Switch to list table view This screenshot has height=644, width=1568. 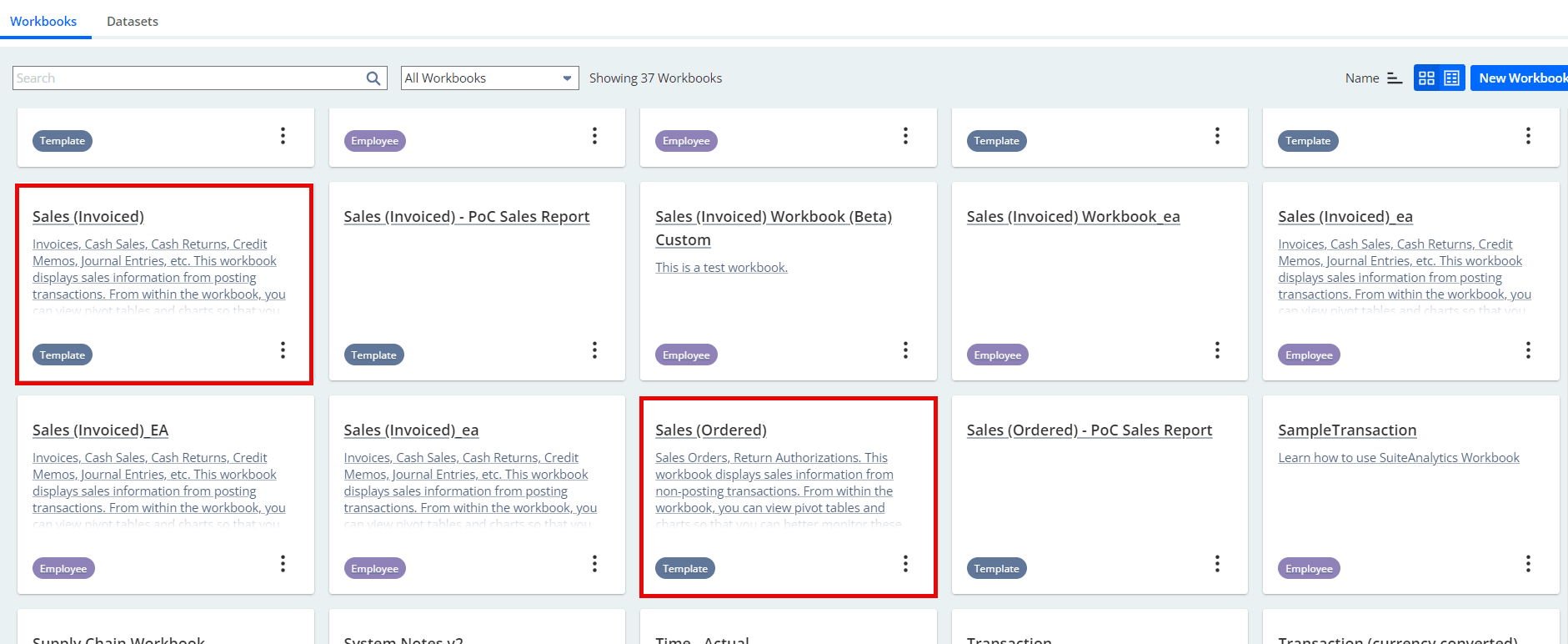(1452, 78)
